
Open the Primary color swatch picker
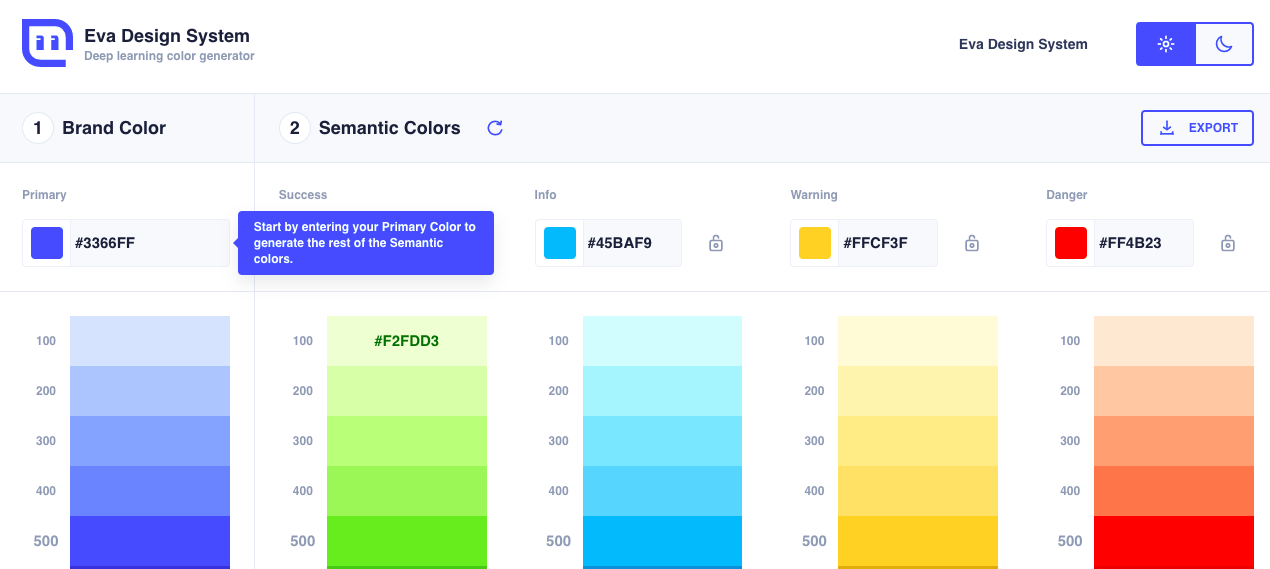point(47,243)
